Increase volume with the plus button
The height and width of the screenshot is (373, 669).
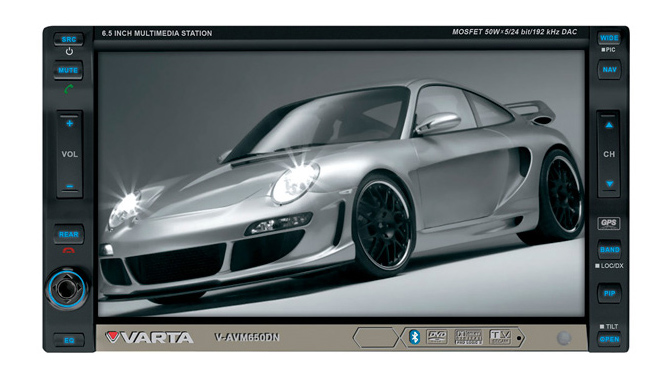pos(70,124)
